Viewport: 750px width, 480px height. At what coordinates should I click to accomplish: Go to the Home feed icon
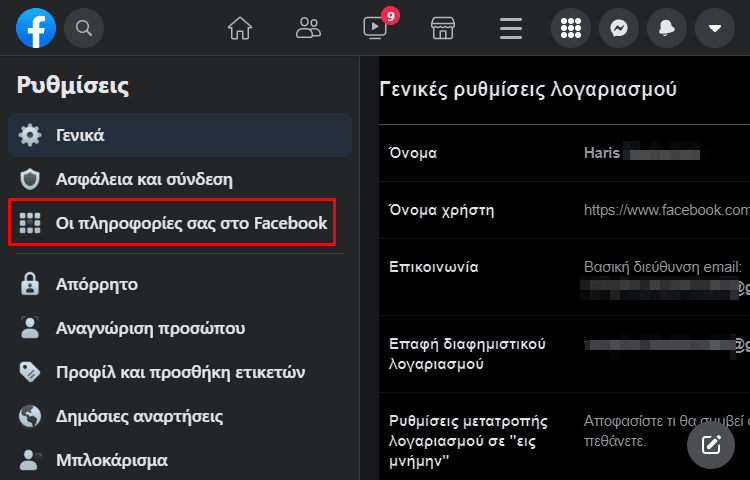tap(240, 28)
